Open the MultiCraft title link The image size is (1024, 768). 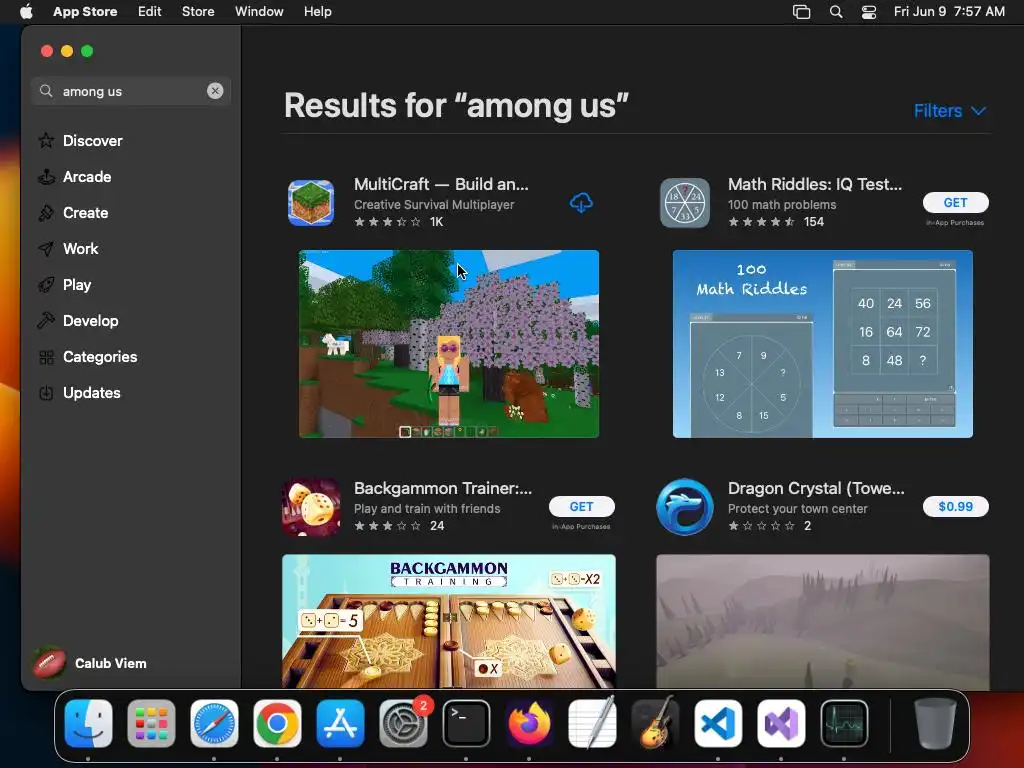click(x=441, y=184)
